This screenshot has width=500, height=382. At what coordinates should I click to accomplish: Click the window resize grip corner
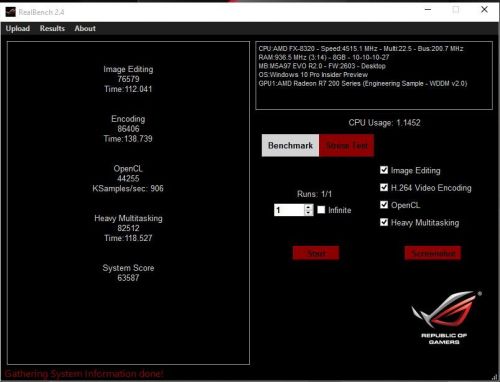(494, 377)
